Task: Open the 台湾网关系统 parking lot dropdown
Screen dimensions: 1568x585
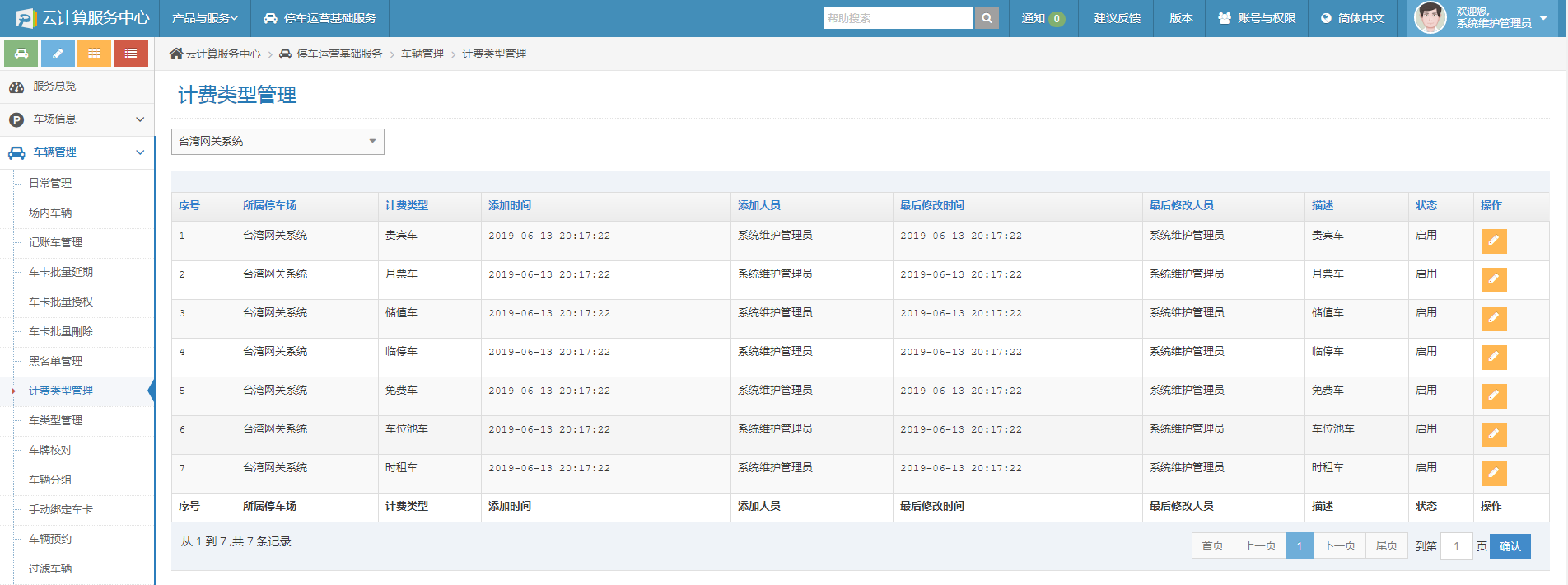Action: click(x=278, y=142)
